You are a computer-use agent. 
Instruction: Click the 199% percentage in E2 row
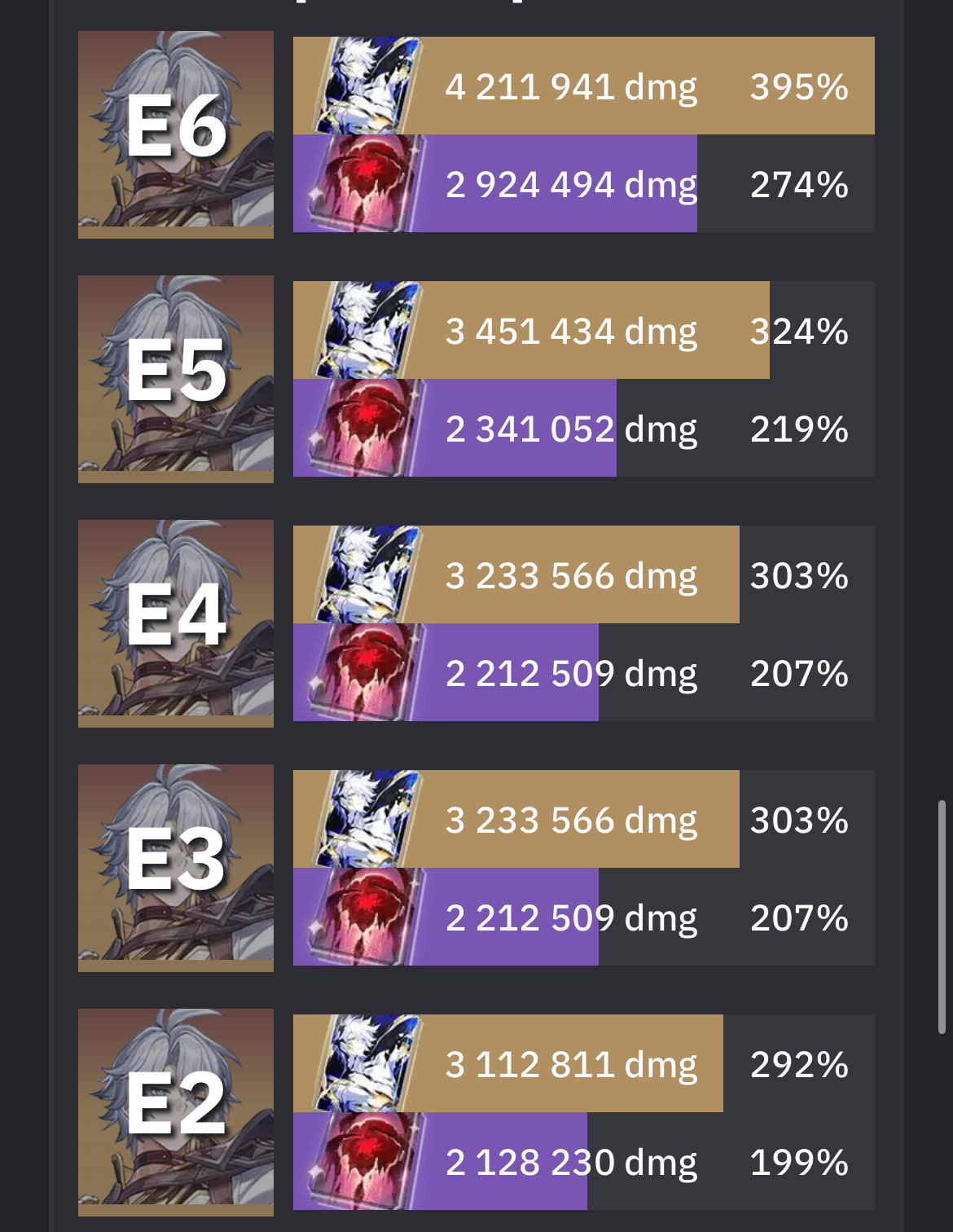tap(799, 1162)
